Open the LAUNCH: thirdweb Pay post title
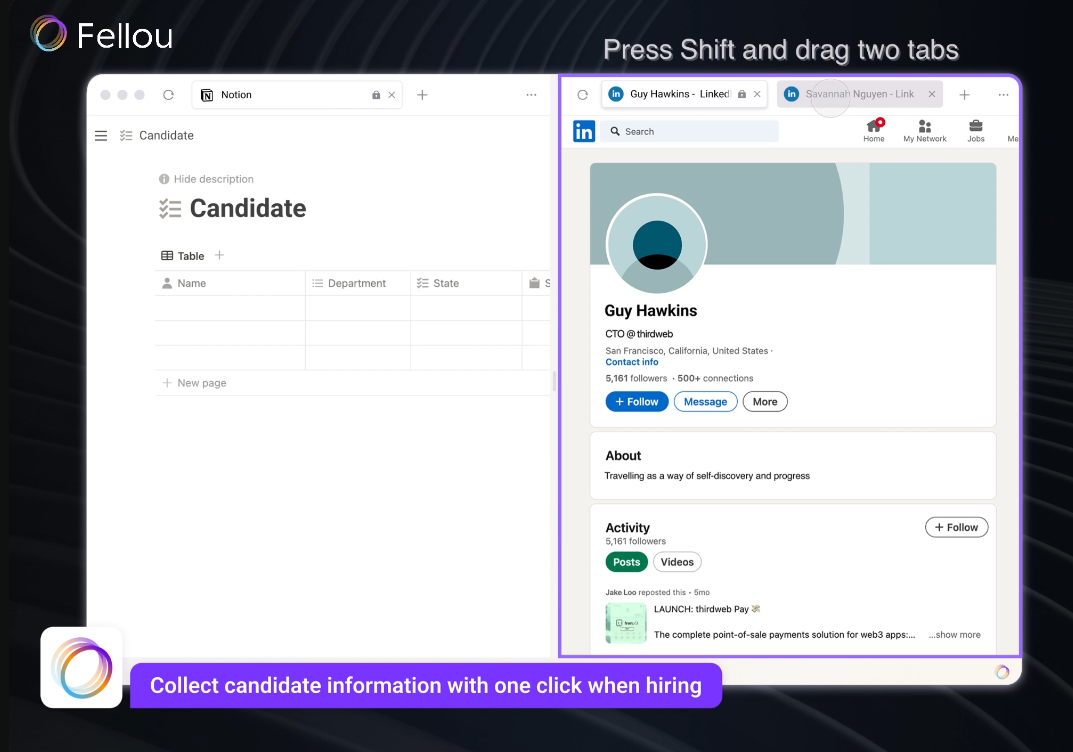 [707, 609]
